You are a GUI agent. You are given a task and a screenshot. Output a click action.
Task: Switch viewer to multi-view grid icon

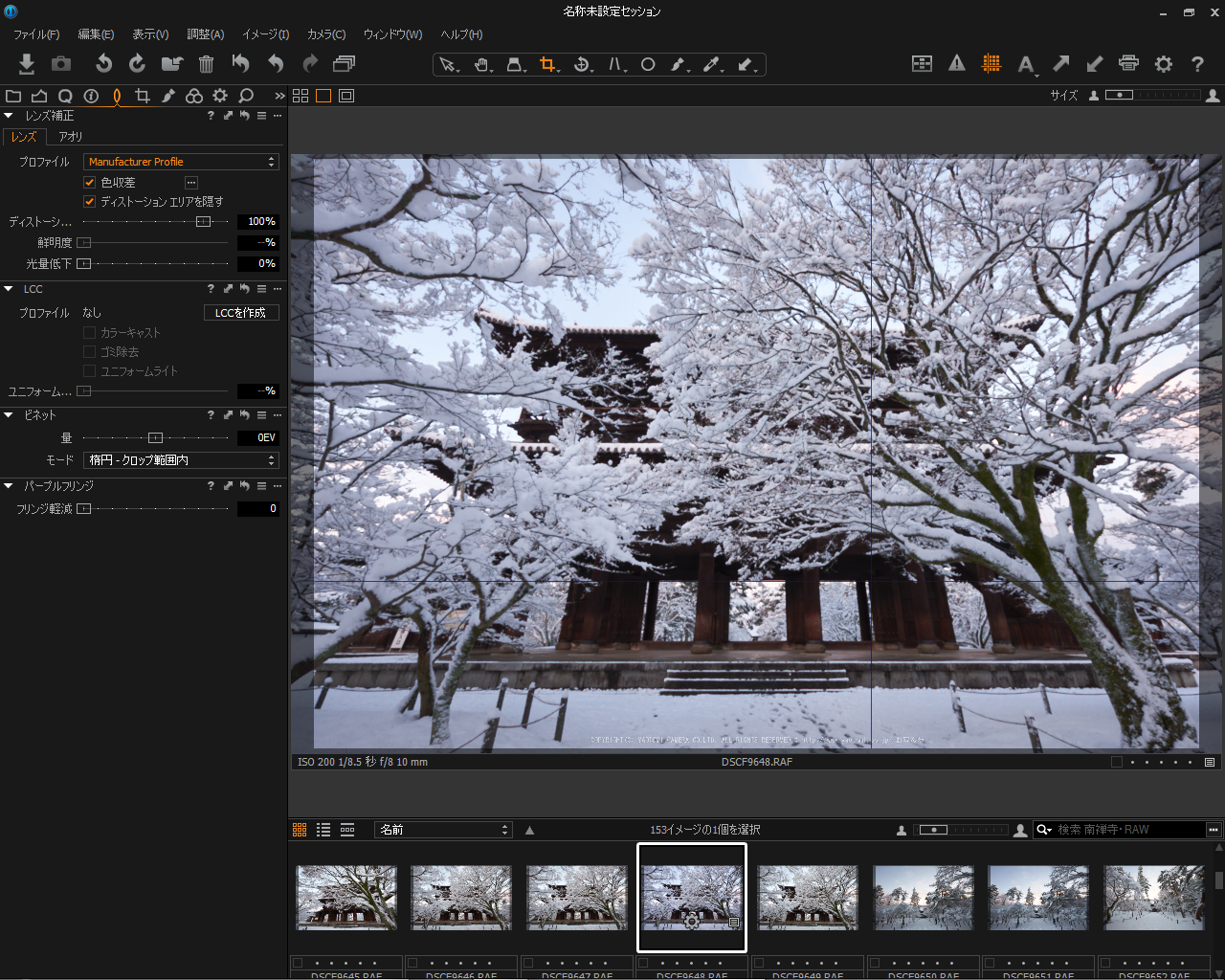point(301,96)
